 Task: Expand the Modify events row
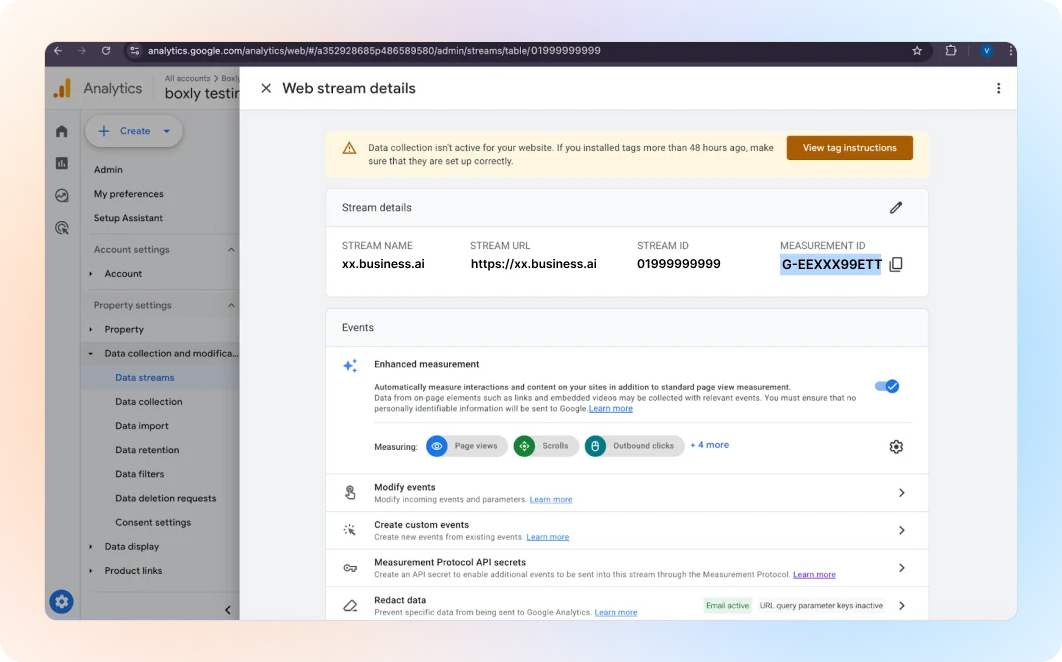(x=901, y=493)
